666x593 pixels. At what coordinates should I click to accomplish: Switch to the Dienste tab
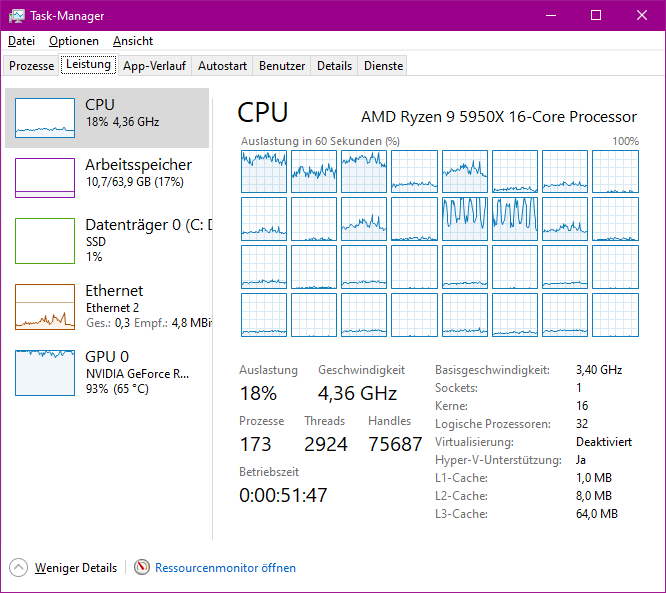[384, 66]
